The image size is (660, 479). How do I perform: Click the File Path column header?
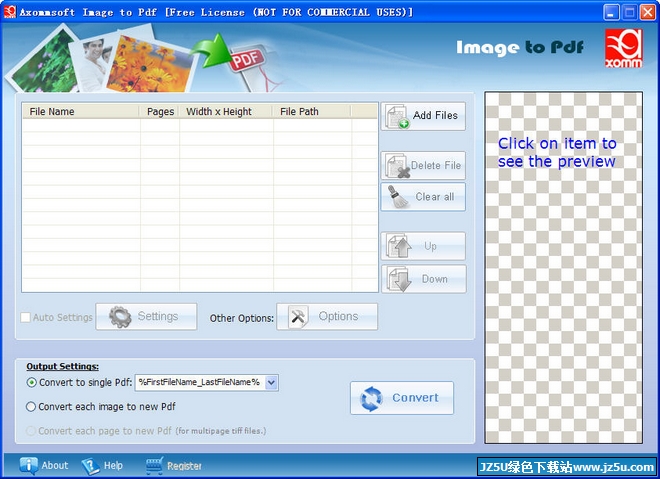coord(312,112)
